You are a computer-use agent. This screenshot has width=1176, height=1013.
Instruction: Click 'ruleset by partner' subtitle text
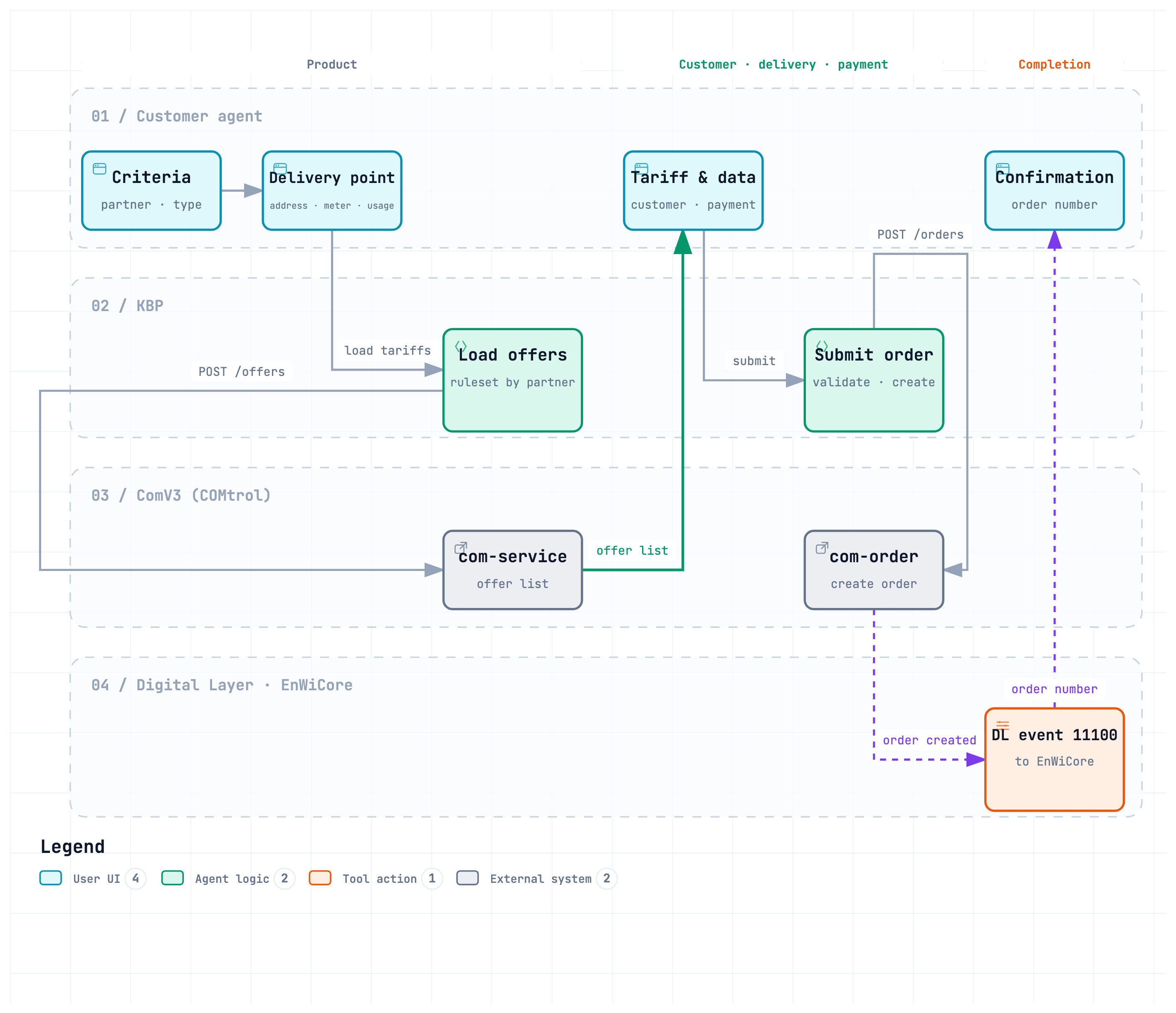coord(512,382)
